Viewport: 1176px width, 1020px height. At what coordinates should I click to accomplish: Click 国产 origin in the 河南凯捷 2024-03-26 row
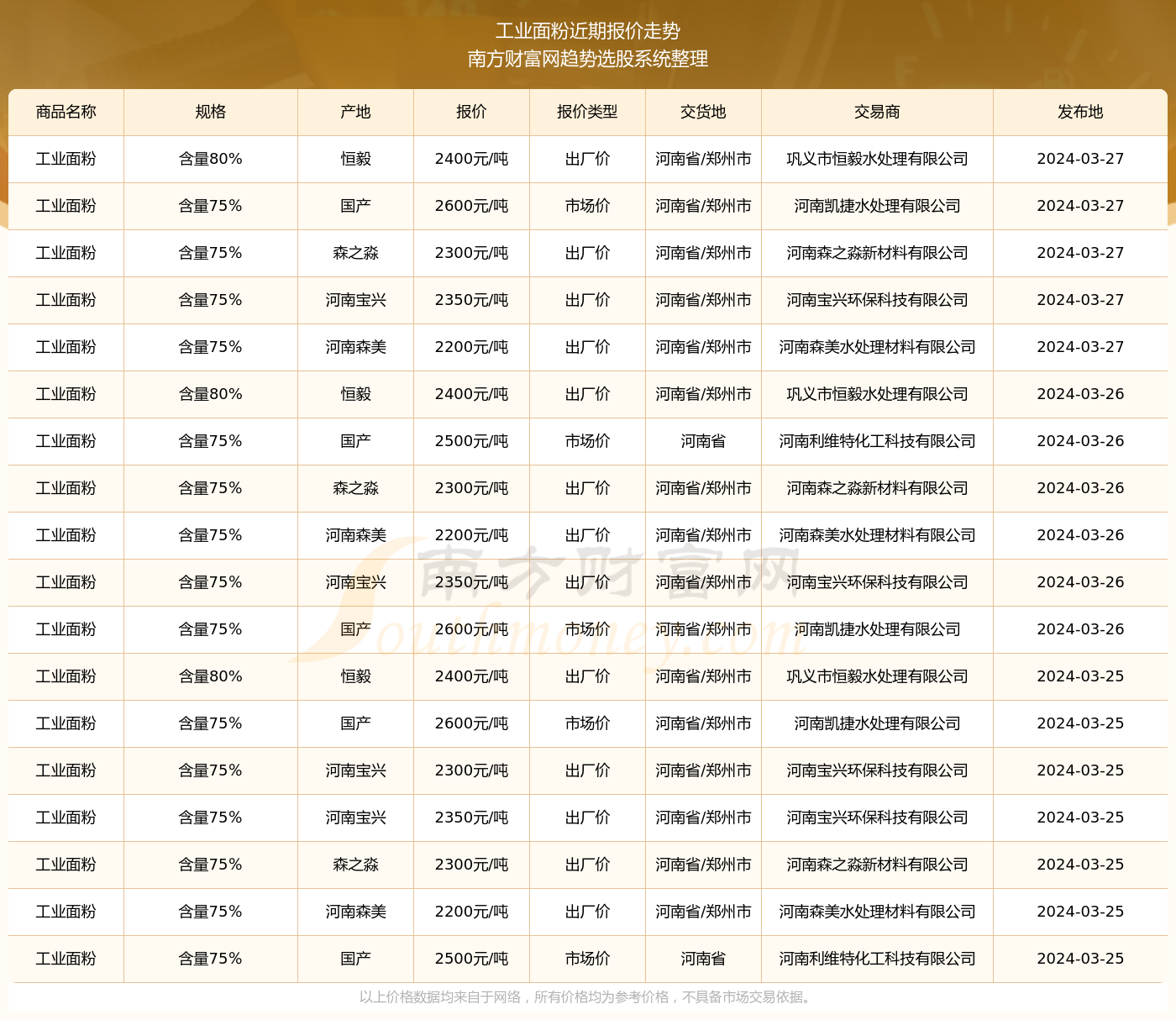click(356, 629)
